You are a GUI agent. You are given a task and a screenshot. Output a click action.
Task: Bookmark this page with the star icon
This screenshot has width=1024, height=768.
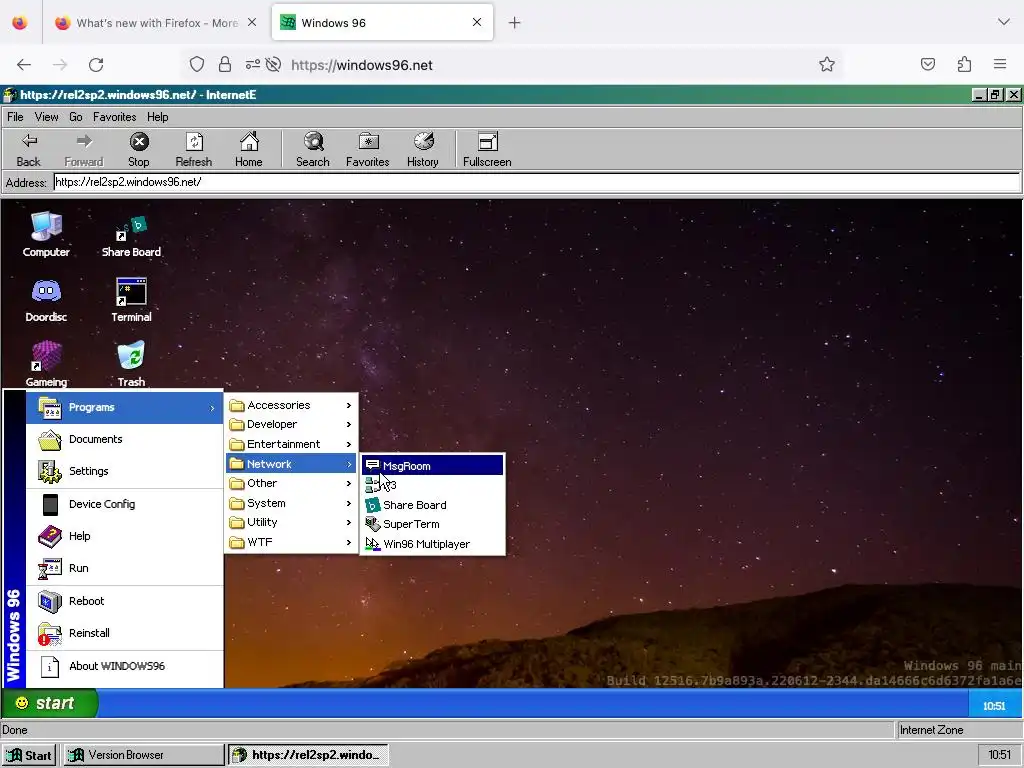[x=827, y=65]
